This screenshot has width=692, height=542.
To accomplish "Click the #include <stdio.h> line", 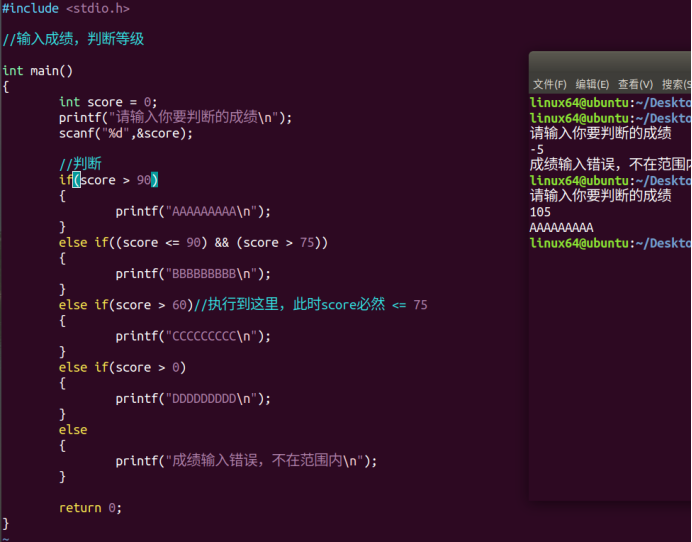I will click(x=66, y=8).
